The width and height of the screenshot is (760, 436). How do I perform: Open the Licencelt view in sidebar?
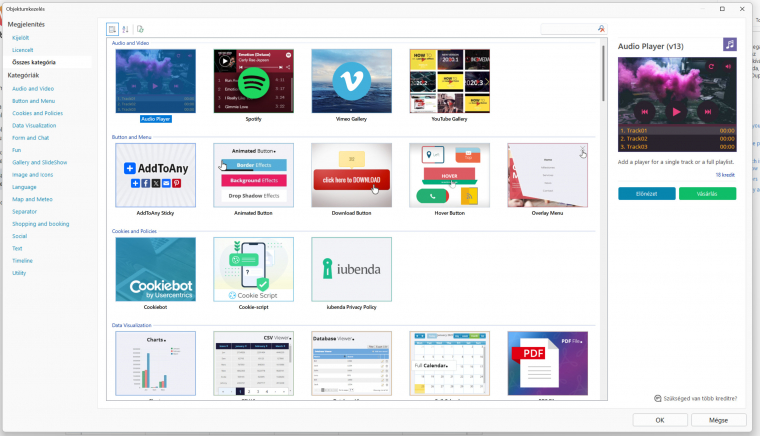[23, 49]
